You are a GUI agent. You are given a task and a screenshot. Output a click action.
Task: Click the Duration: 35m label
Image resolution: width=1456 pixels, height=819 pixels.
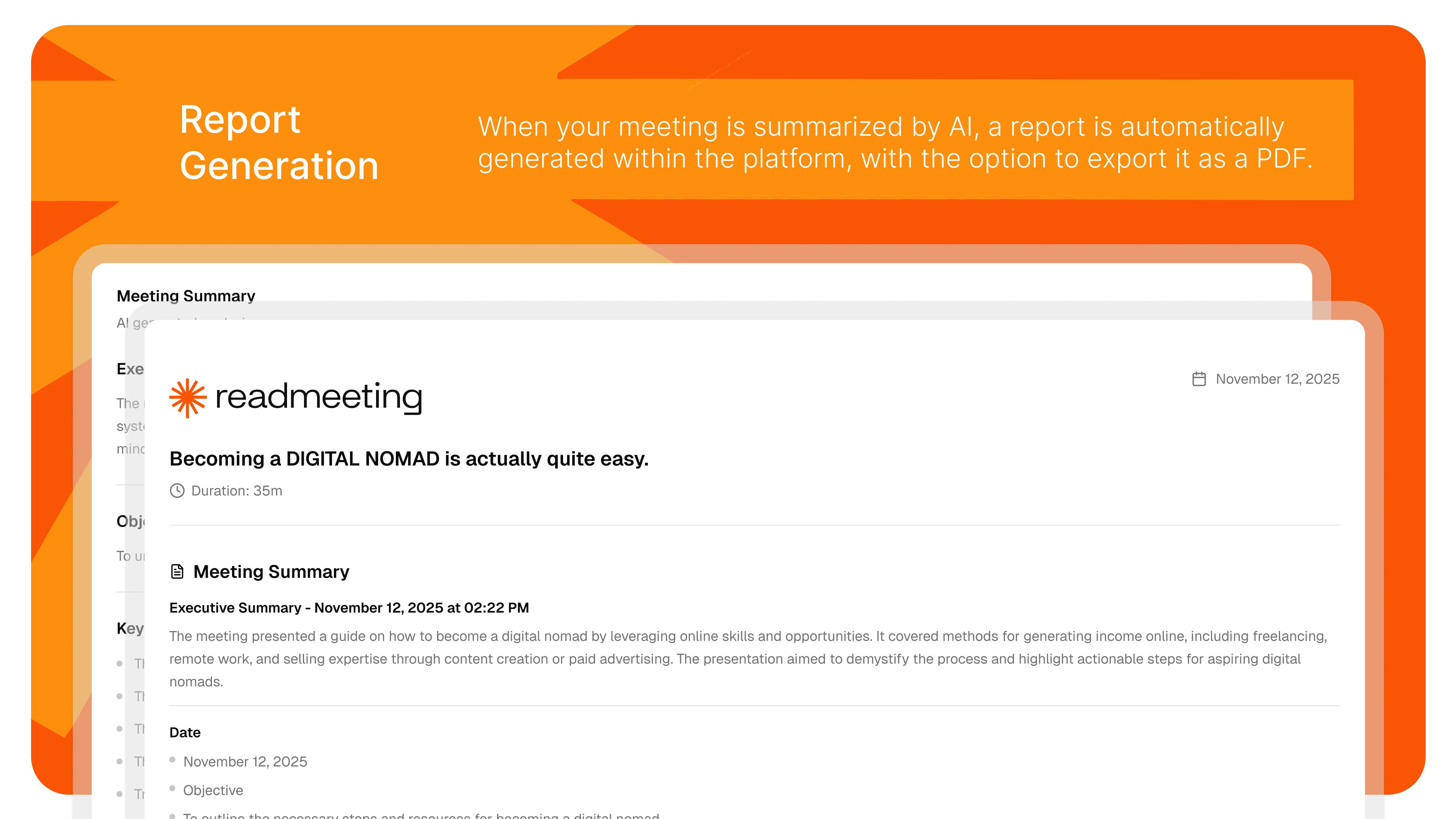(236, 491)
